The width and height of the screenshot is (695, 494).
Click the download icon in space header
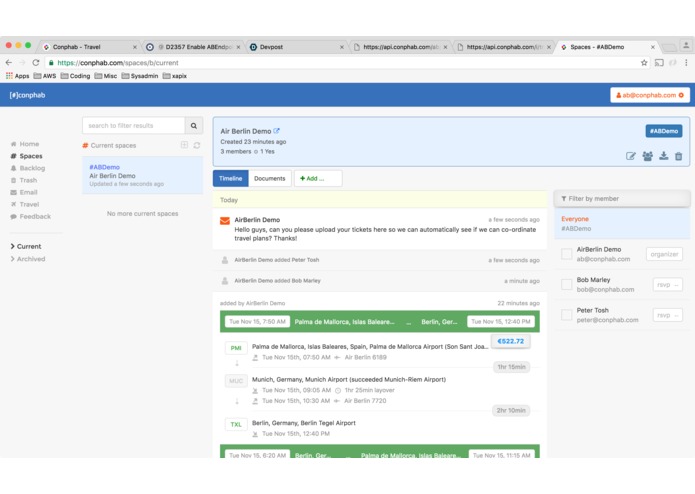coord(663,156)
